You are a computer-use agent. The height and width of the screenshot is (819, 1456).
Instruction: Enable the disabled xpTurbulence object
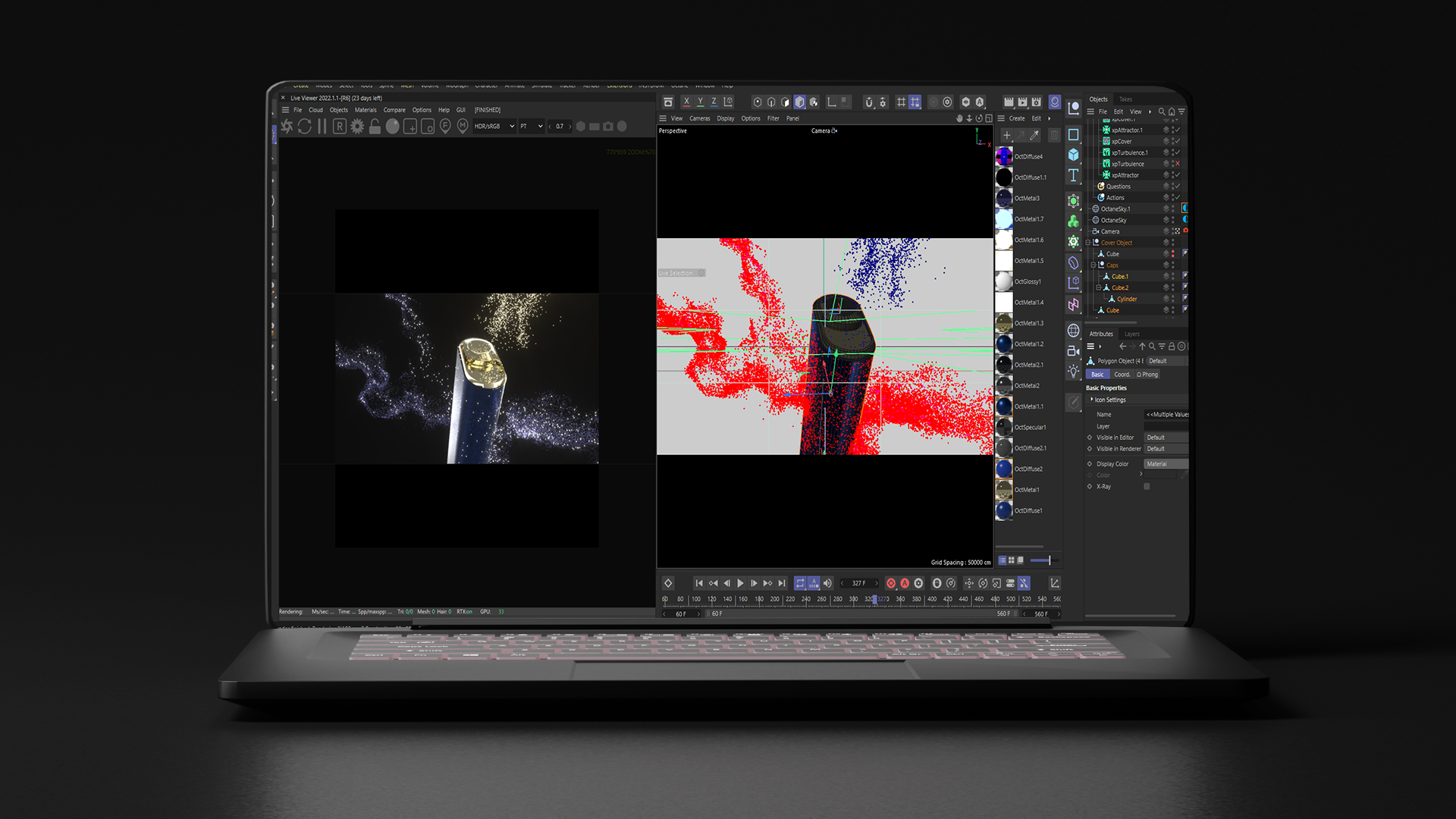(1177, 164)
